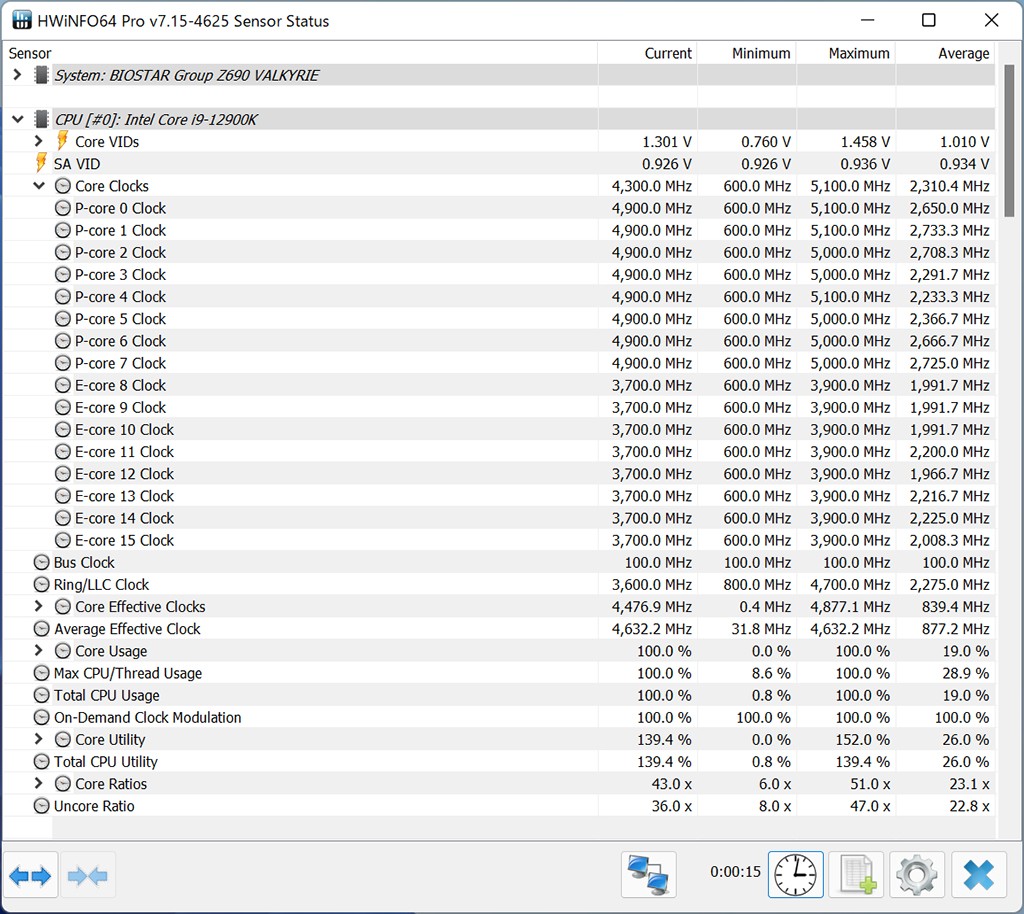Image resolution: width=1024 pixels, height=914 pixels.
Task: Open the network remote monitoring icon
Action: click(648, 876)
